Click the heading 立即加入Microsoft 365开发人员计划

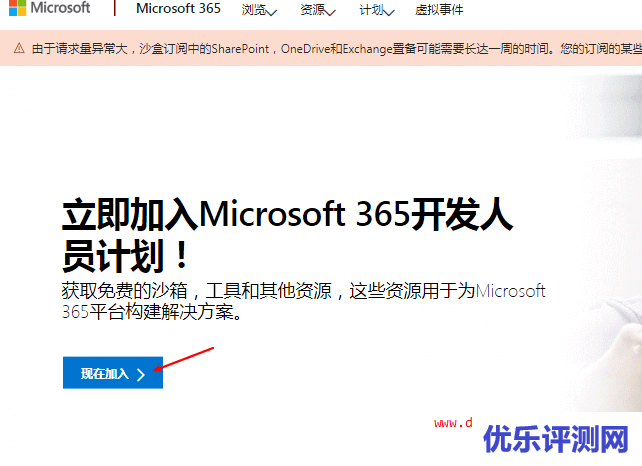287,235
